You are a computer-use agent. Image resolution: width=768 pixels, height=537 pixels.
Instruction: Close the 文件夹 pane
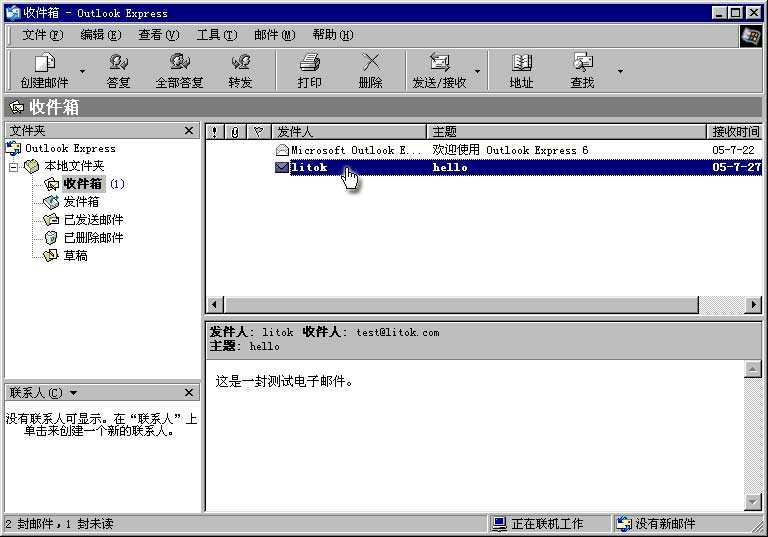click(x=189, y=131)
